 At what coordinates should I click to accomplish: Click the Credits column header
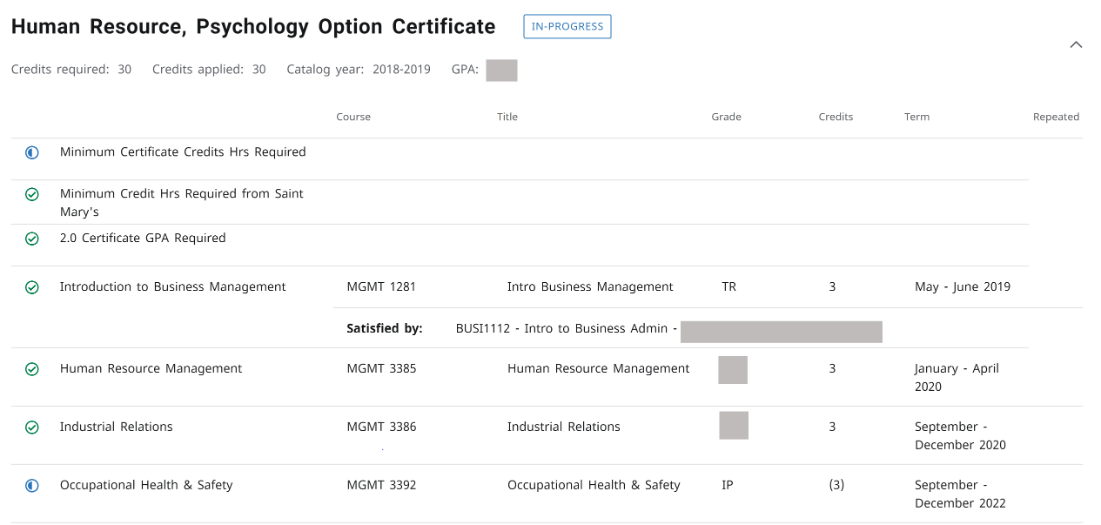pos(835,117)
